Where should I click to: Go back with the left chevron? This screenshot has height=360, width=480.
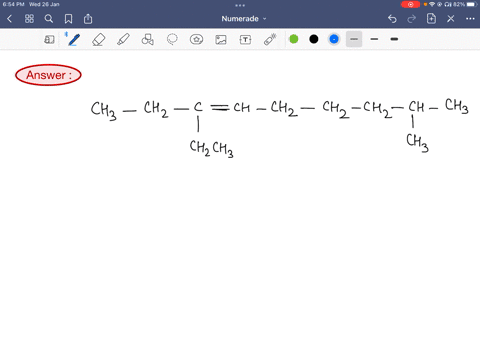point(9,19)
